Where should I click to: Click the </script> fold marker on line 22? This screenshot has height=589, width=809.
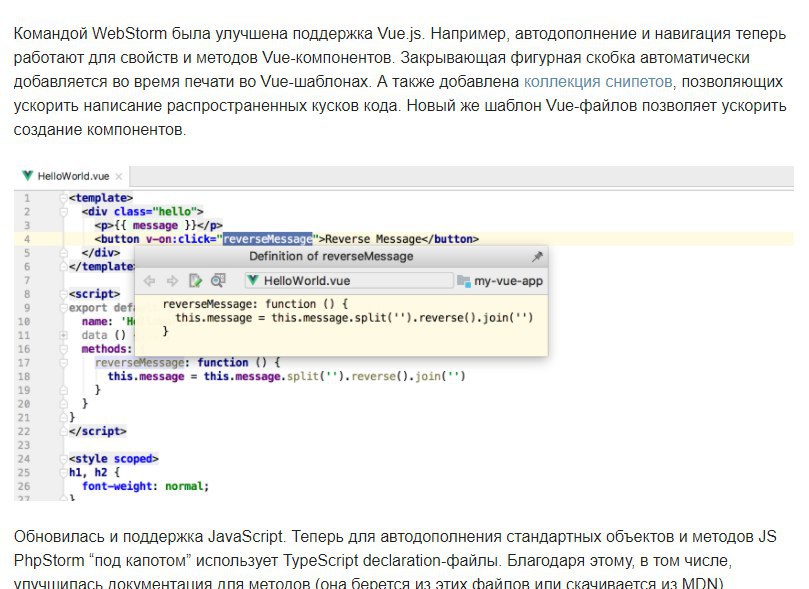(63, 431)
